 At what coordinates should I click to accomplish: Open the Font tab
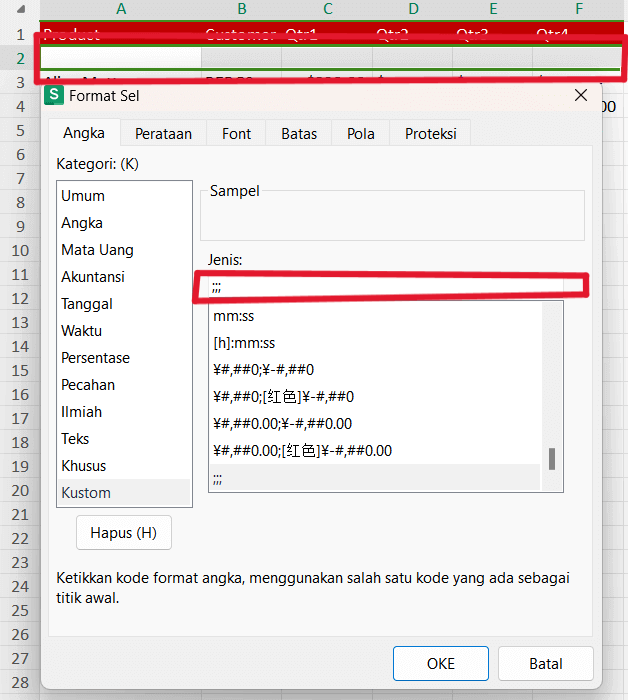[x=237, y=133]
